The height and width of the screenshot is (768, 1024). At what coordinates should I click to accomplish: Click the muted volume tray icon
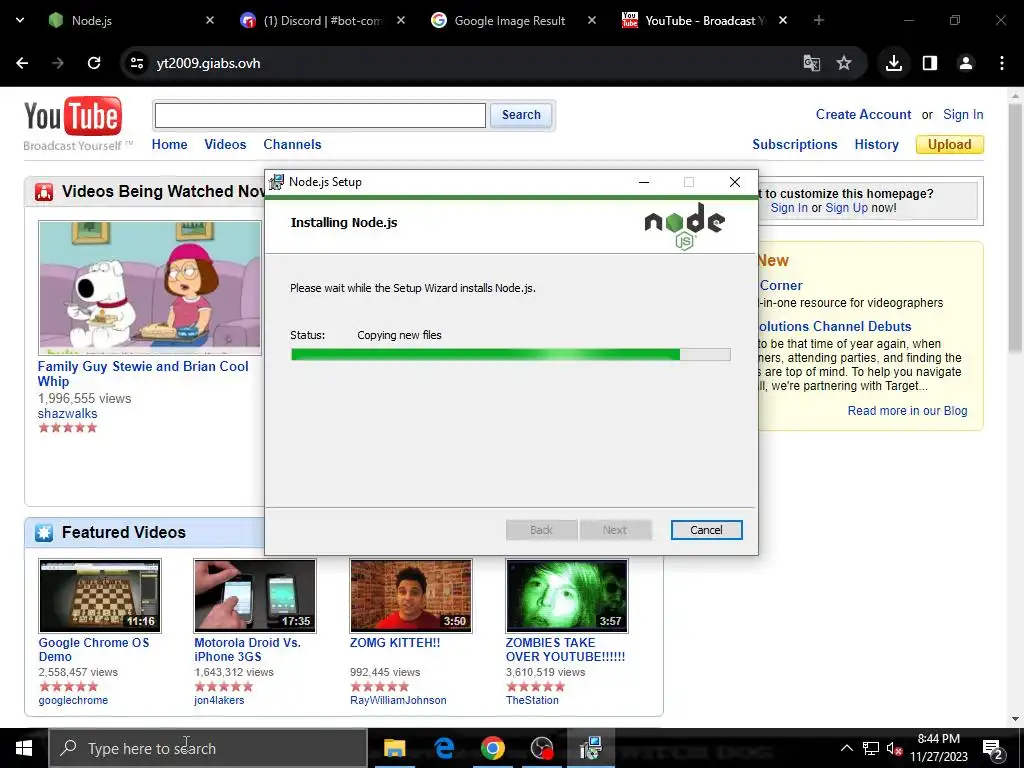point(894,748)
